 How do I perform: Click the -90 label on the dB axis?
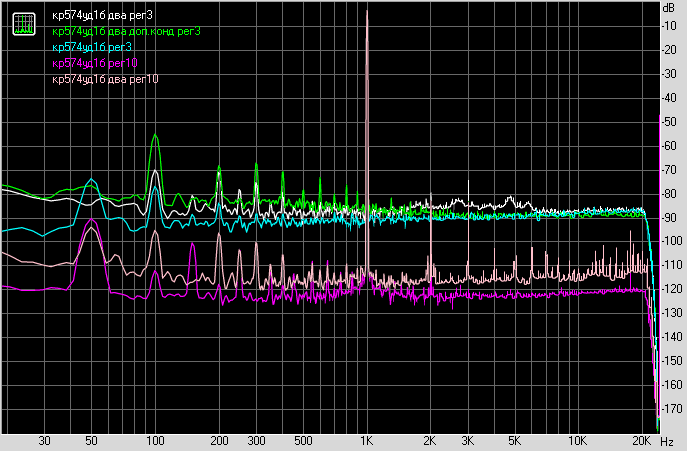pos(669,217)
